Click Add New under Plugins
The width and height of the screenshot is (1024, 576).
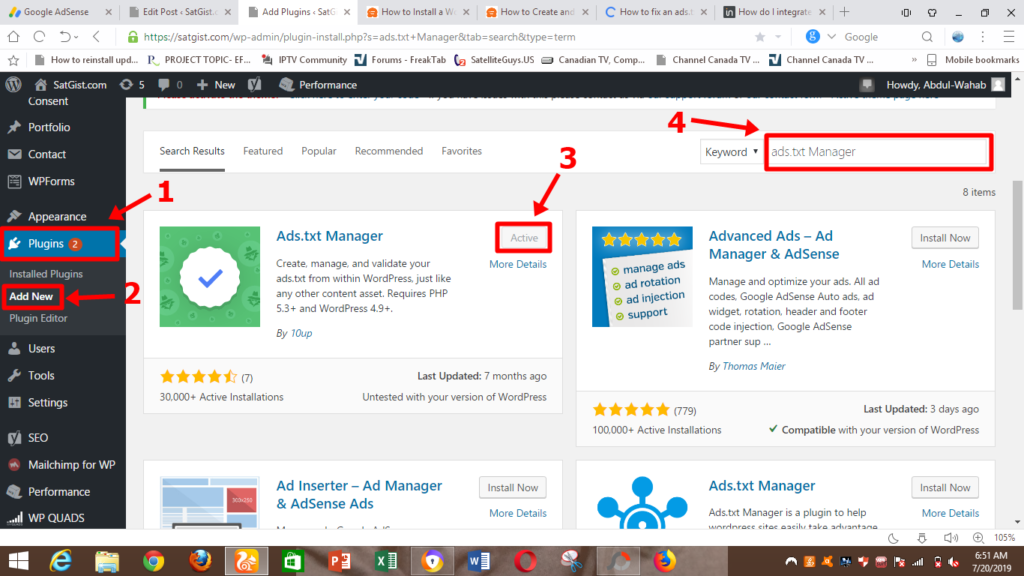[x=31, y=296]
